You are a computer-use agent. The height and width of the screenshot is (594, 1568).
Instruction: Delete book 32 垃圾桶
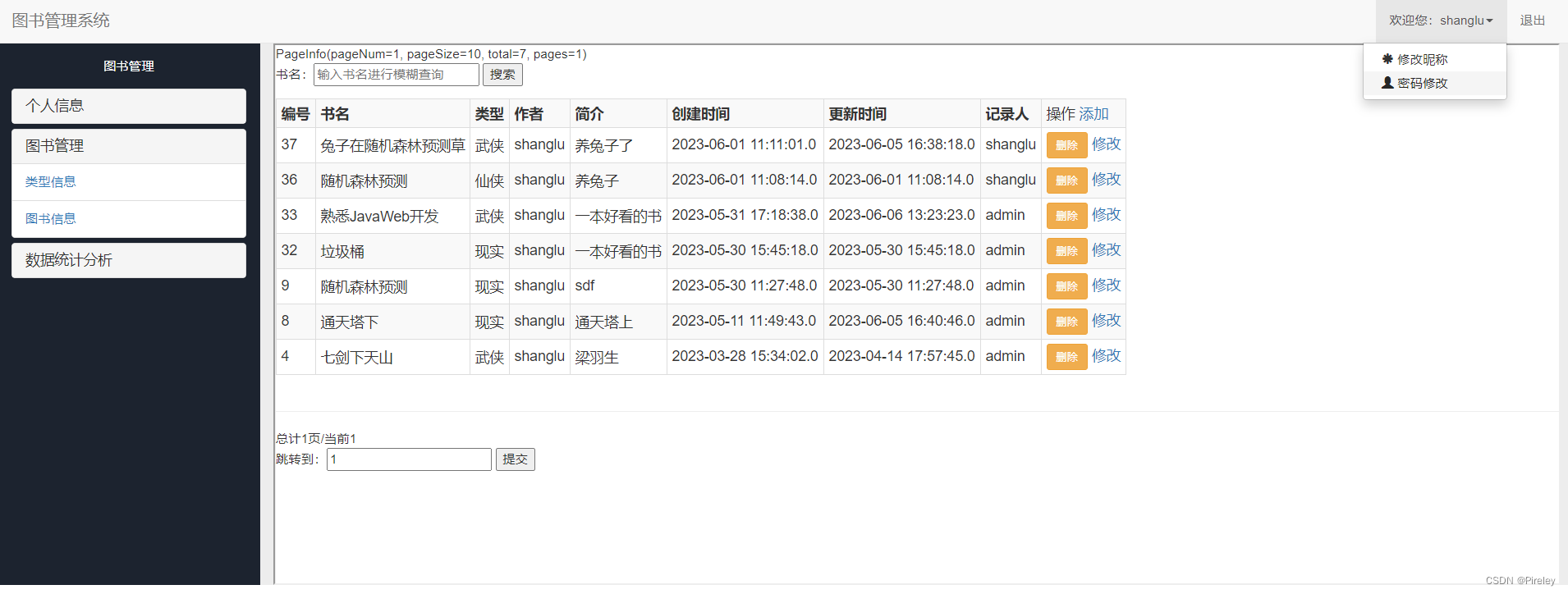point(1066,251)
